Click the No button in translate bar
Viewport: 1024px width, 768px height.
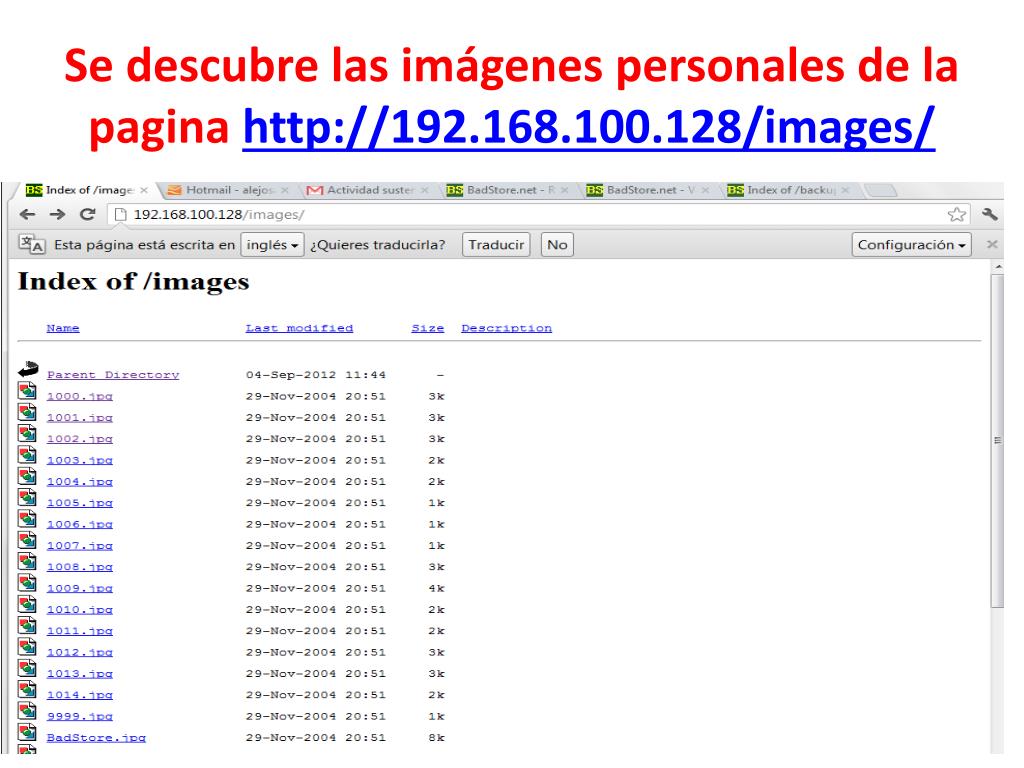(557, 245)
